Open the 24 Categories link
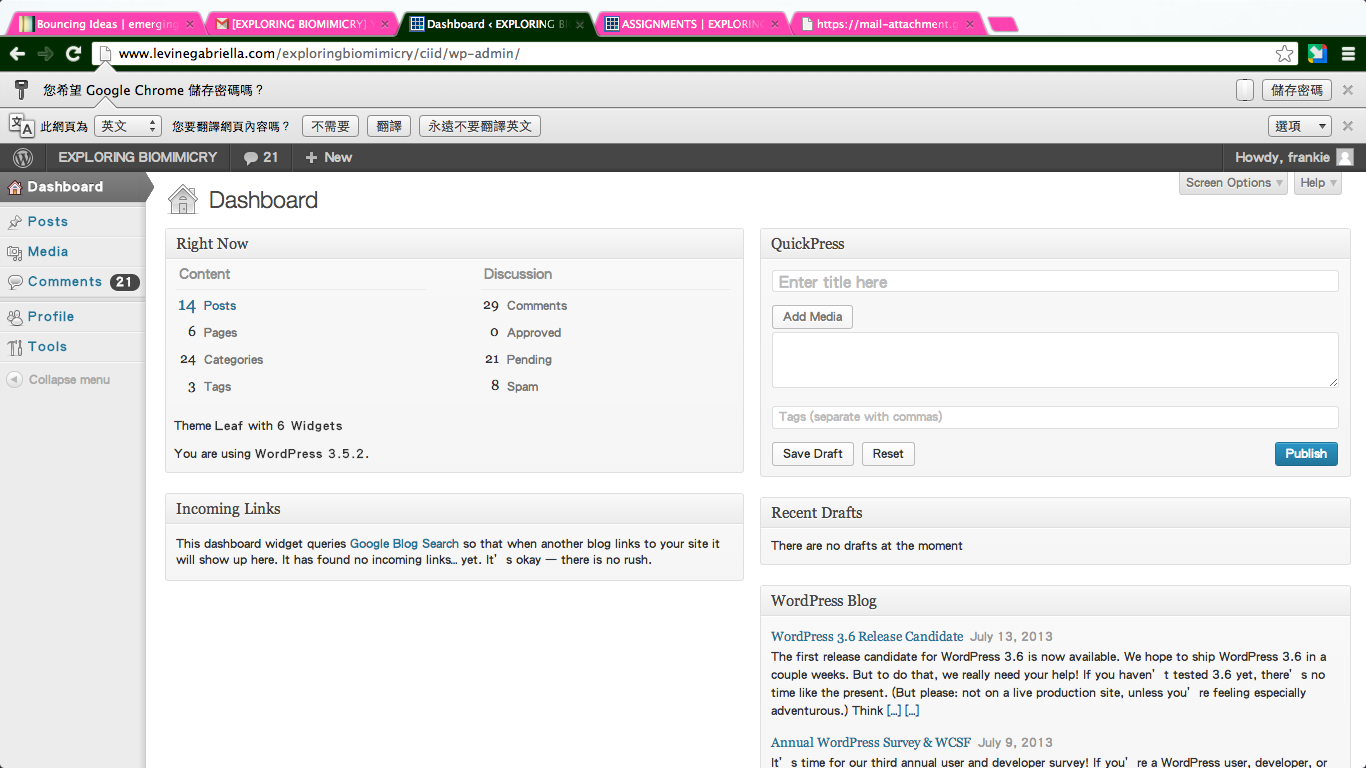The width and height of the screenshot is (1366, 768). click(222, 360)
